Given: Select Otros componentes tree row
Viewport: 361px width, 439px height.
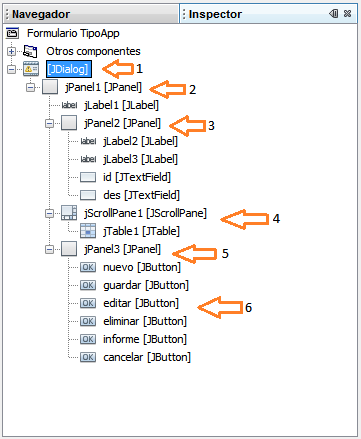Looking at the screenshot, I should coord(93,51).
